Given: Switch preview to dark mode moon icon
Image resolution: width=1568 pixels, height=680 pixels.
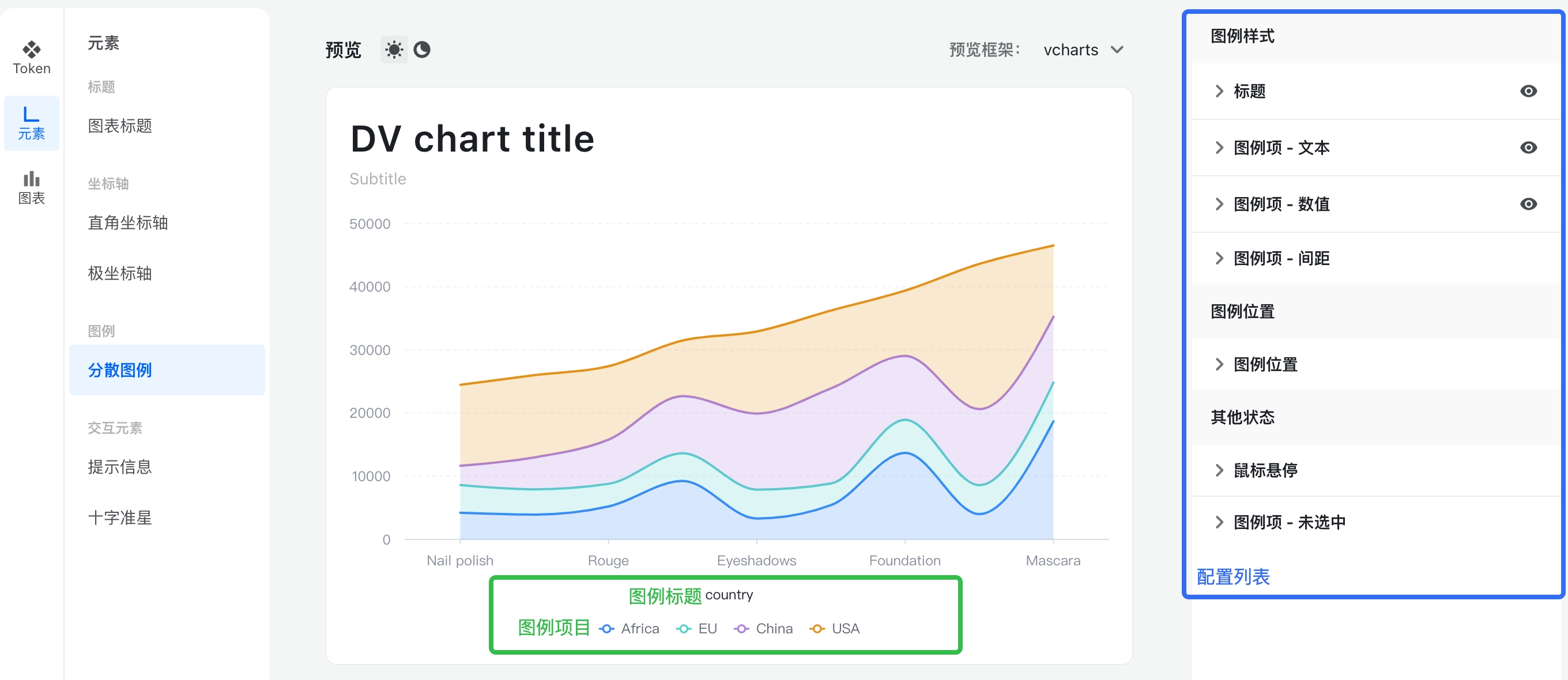Looking at the screenshot, I should [x=422, y=49].
